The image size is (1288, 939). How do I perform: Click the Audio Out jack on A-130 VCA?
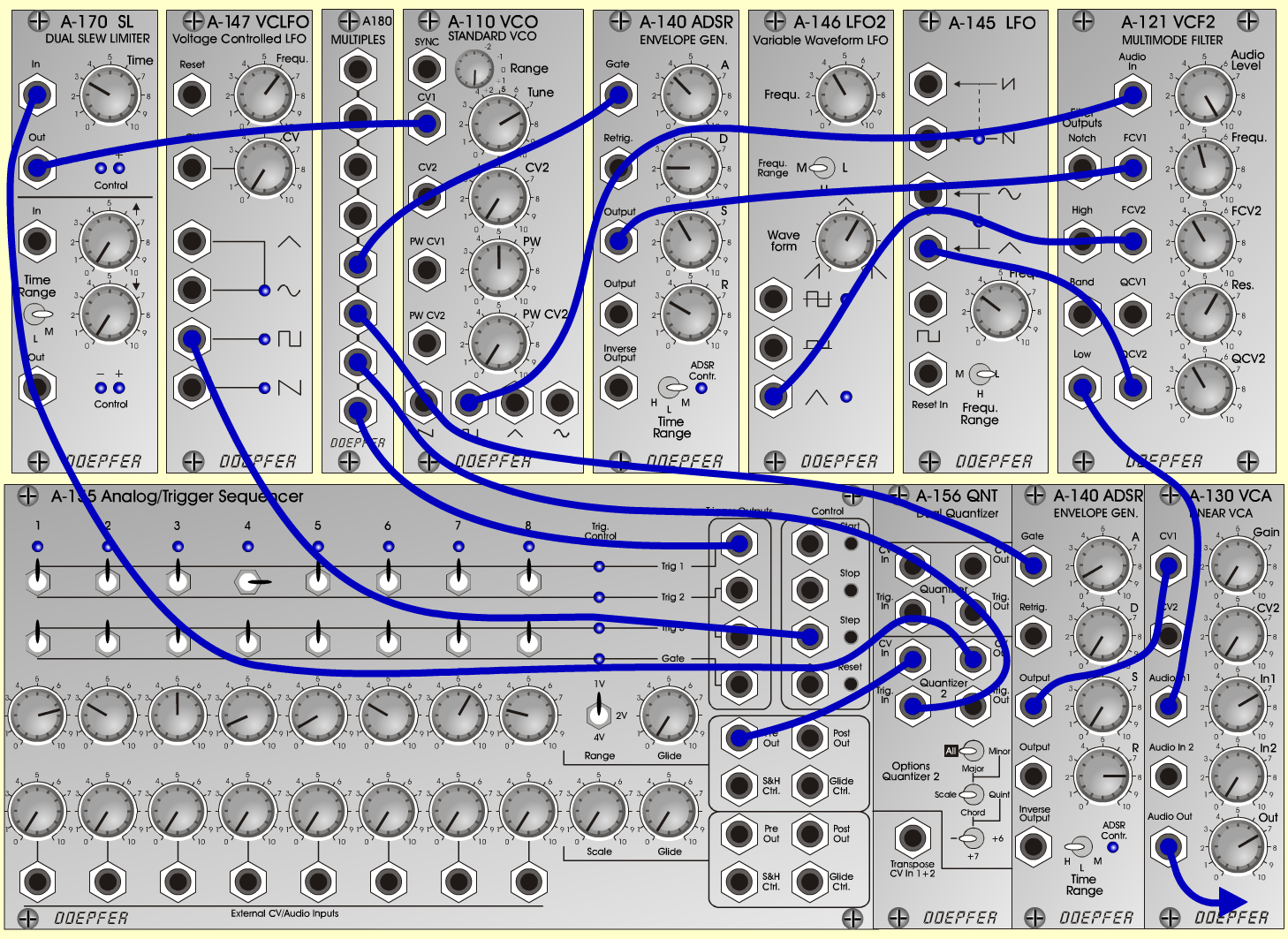[1168, 847]
